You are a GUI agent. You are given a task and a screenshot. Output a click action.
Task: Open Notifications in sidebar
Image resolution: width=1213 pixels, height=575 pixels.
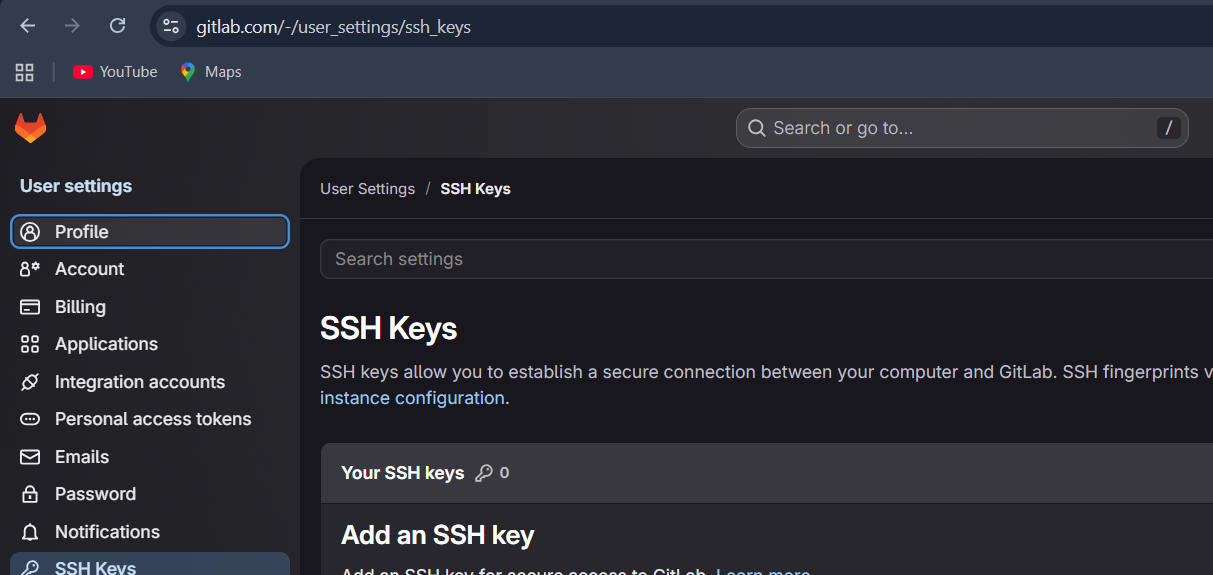click(150, 532)
